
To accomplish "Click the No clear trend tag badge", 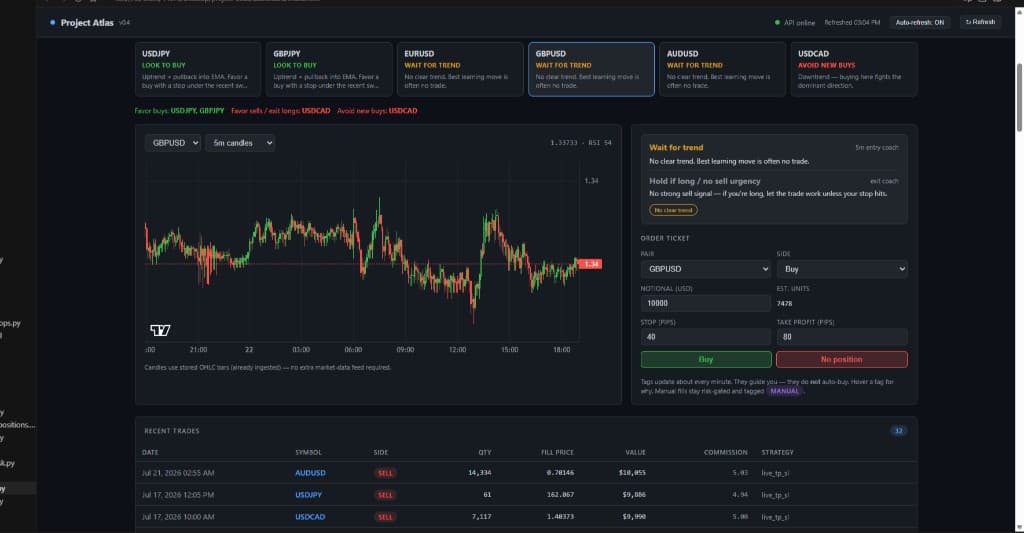I will [673, 210].
